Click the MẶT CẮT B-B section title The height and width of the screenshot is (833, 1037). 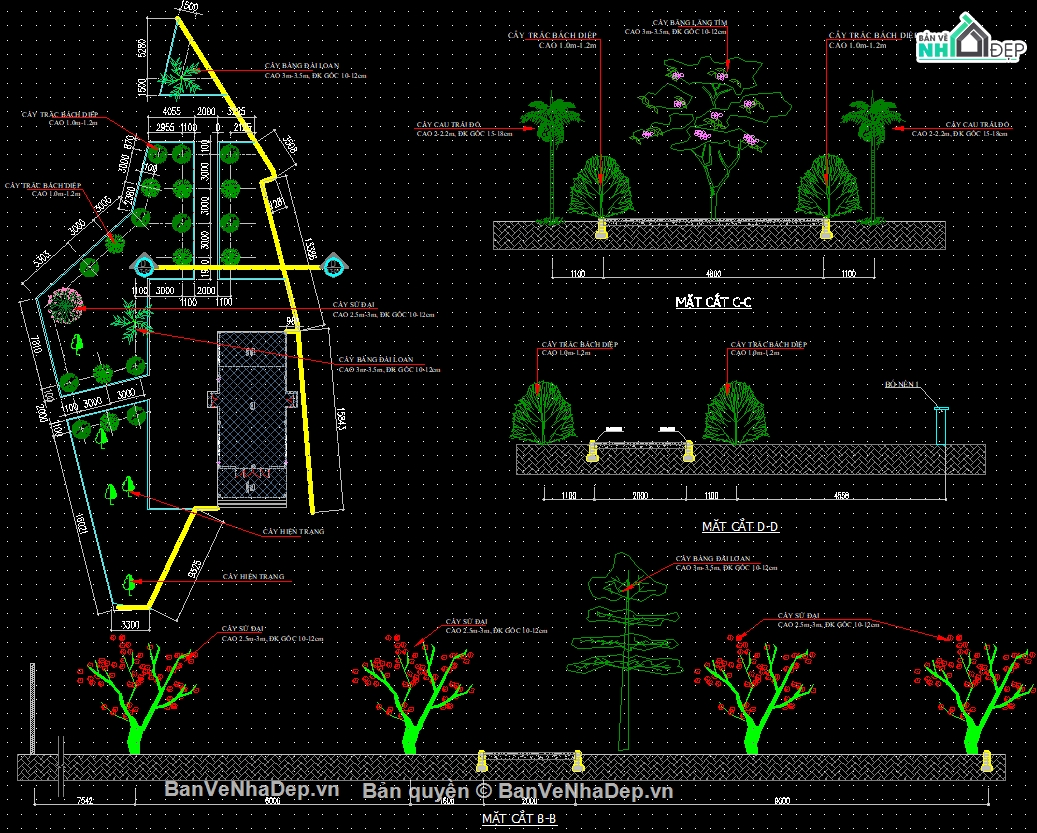coord(519,818)
